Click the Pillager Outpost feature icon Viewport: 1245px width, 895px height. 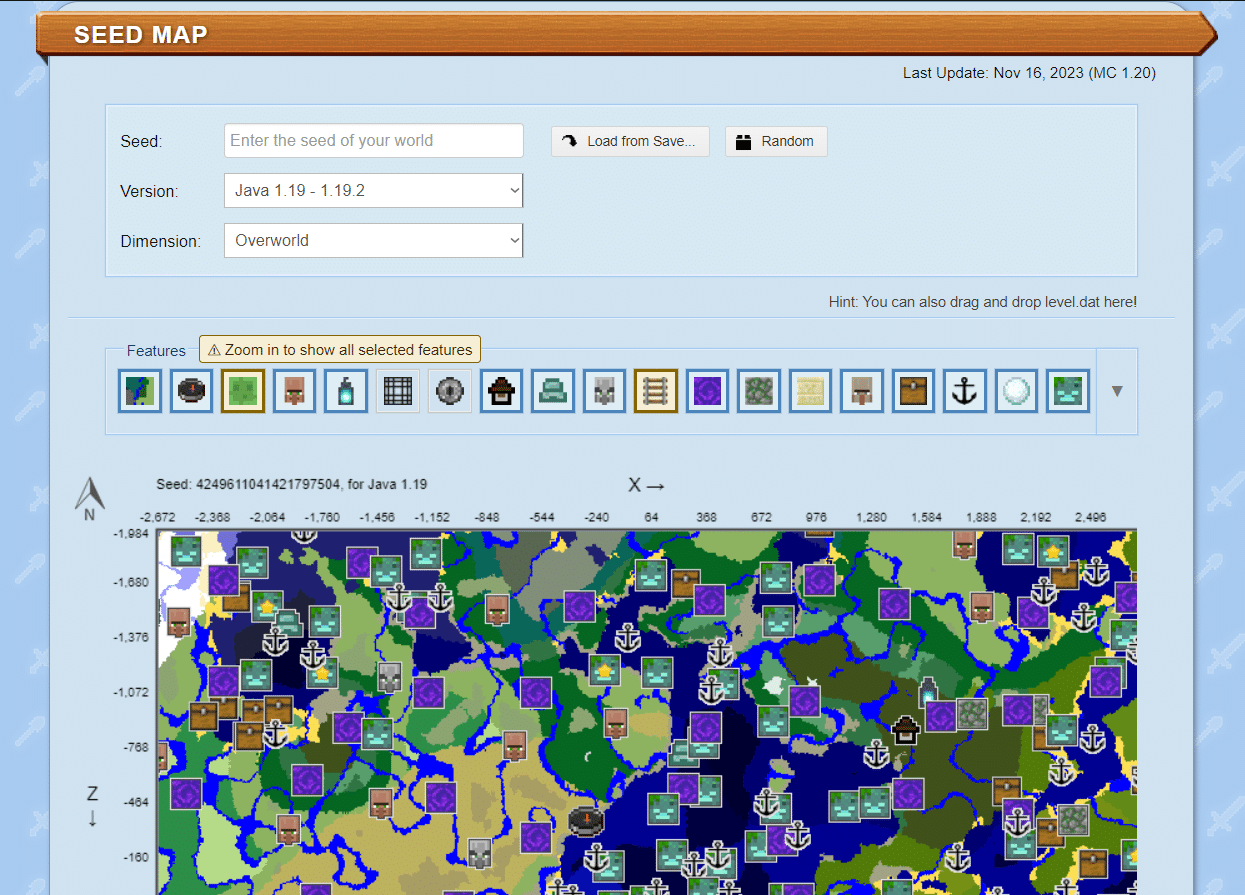(x=605, y=391)
